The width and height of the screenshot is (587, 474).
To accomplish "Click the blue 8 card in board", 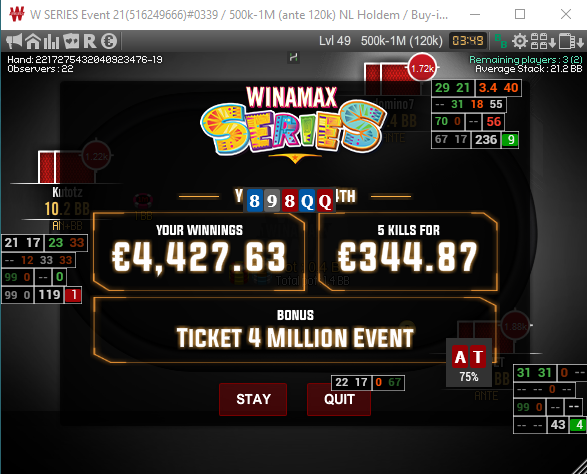I will point(254,201).
